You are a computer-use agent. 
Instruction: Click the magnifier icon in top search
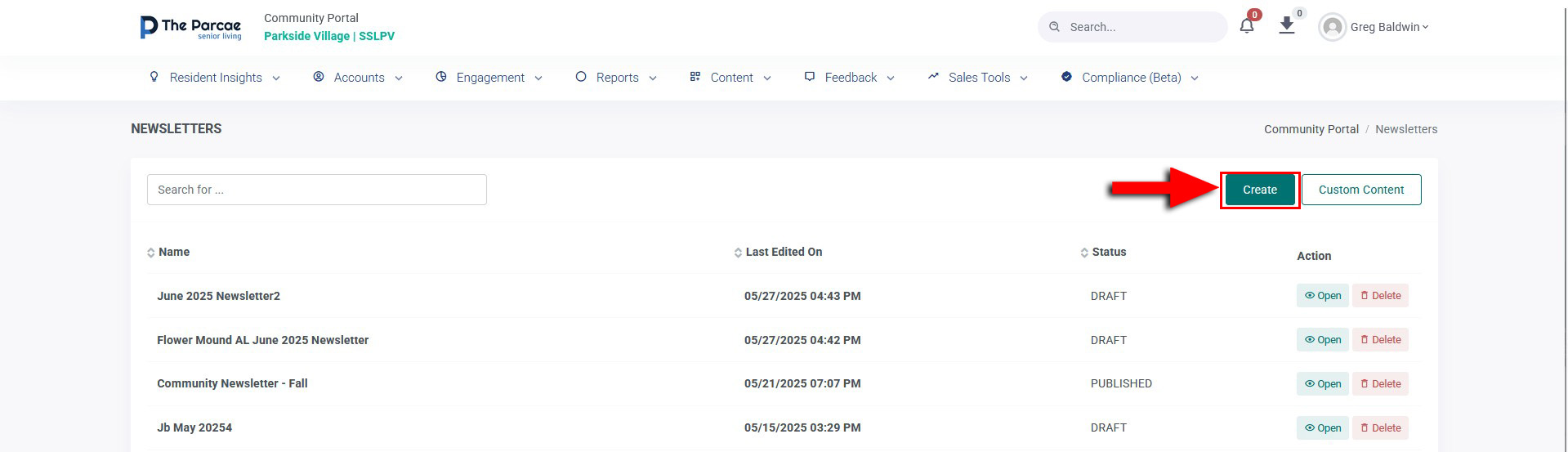(1054, 27)
